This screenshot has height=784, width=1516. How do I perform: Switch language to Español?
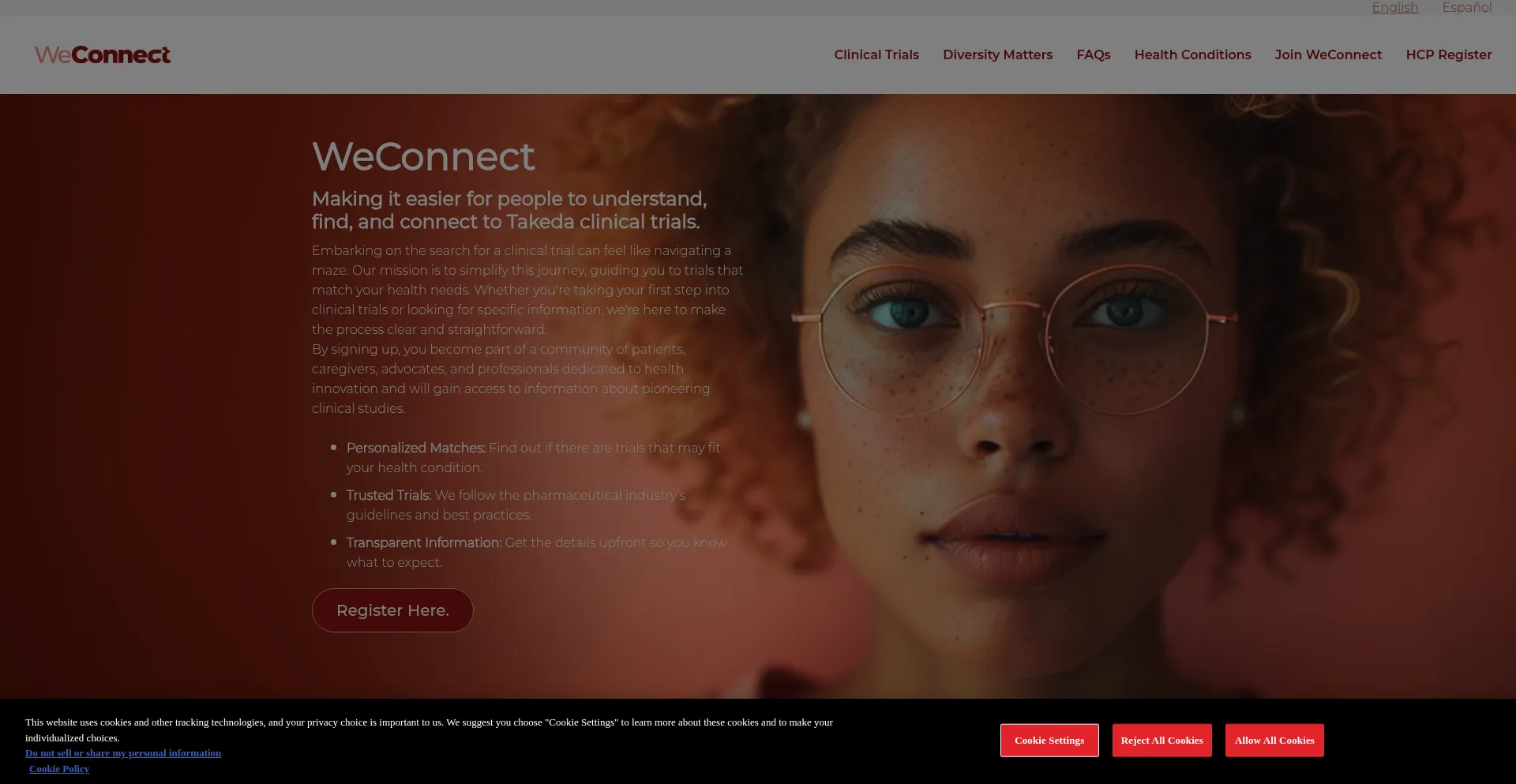coord(1467,7)
